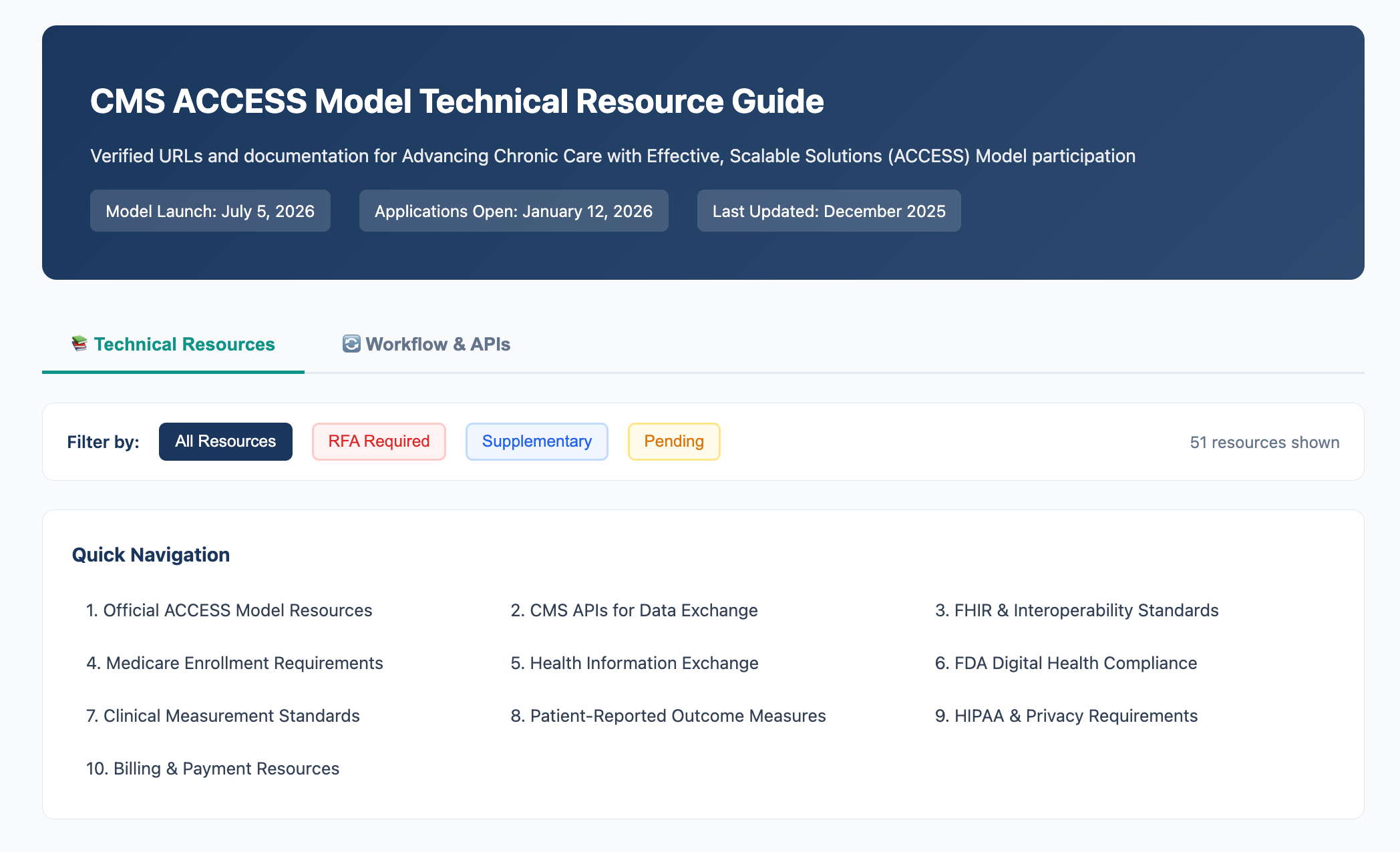Go to Clinical Measurement Standards
1400x852 pixels.
coord(223,716)
